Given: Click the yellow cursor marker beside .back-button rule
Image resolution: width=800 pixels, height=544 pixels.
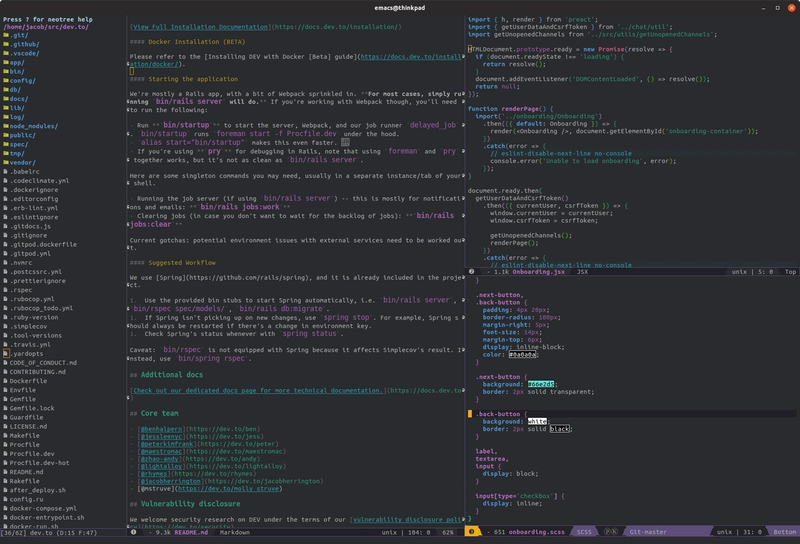Looking at the screenshot, I should 470,414.
